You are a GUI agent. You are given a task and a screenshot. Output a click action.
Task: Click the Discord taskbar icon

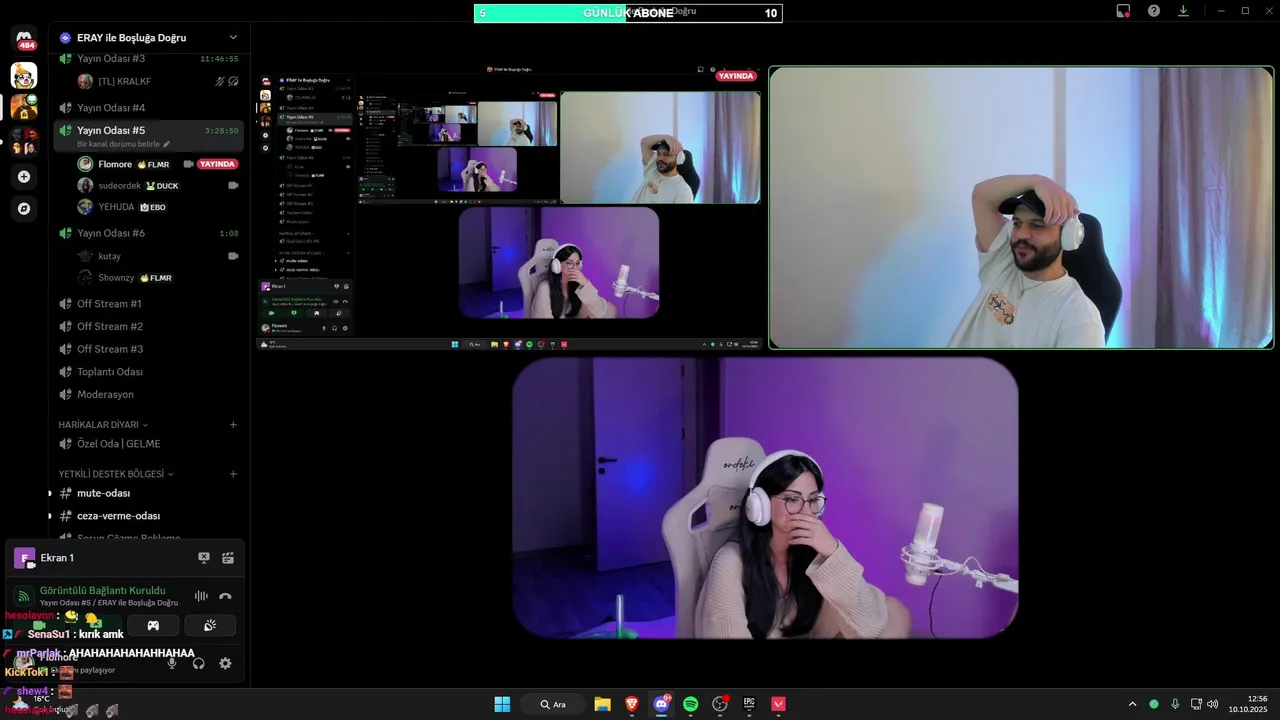coord(661,704)
